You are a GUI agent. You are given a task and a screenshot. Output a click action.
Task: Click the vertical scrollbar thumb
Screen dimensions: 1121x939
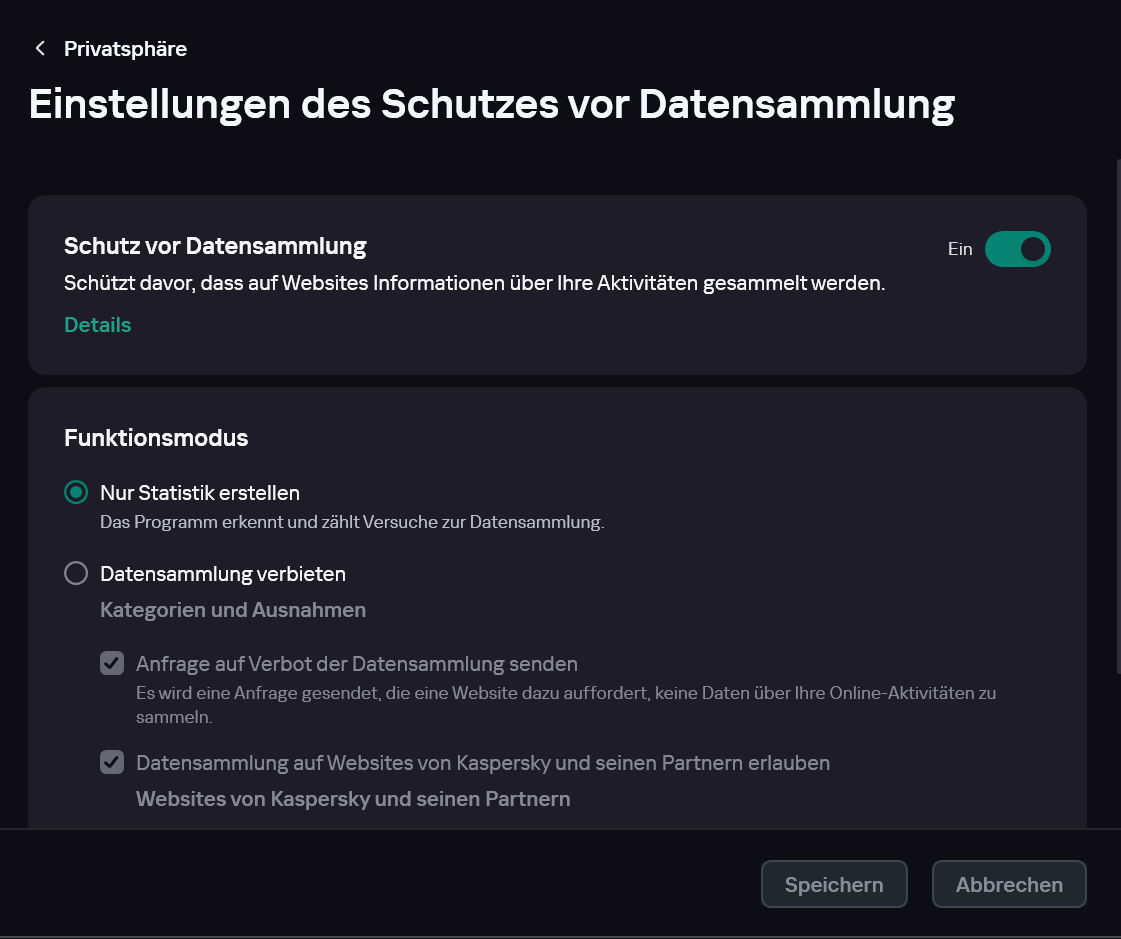[1117, 415]
